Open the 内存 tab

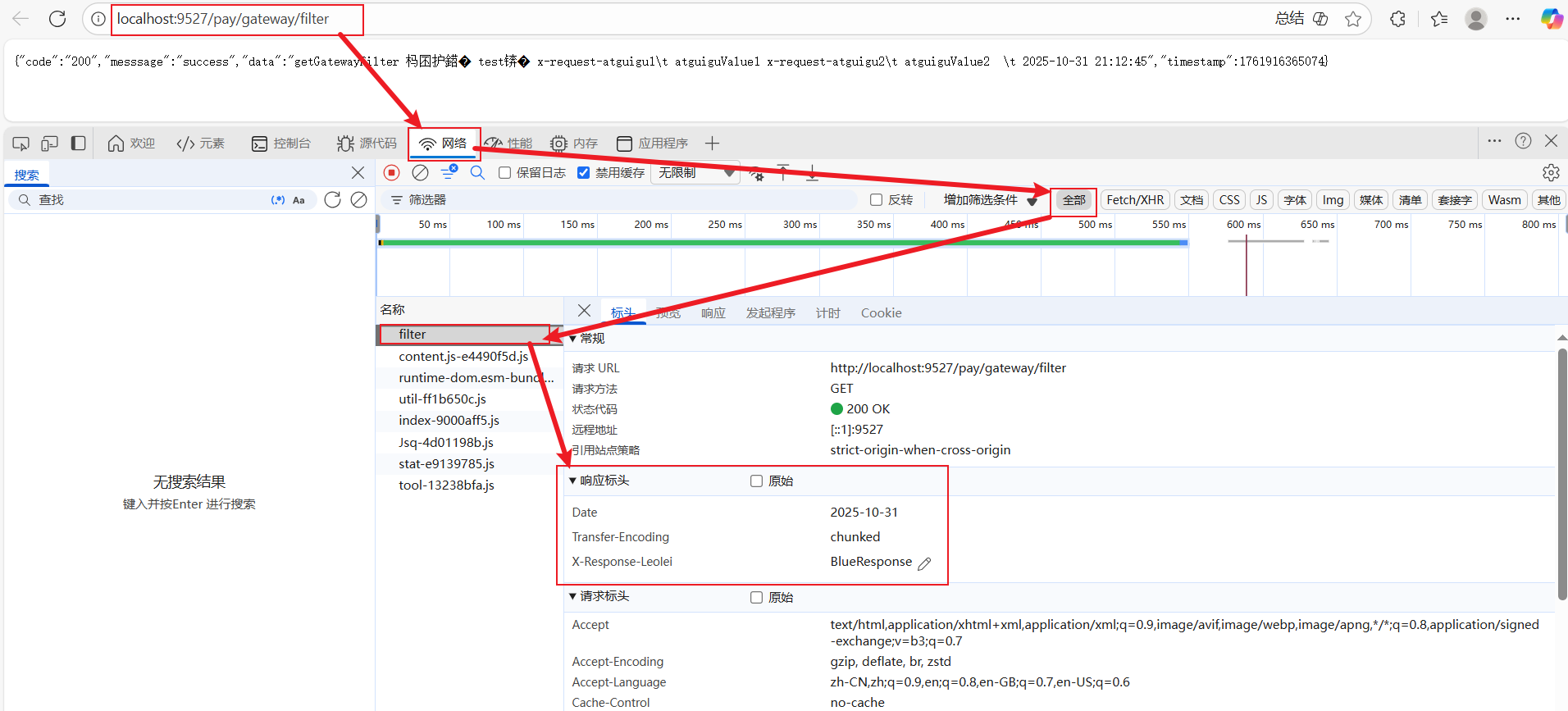coord(574,144)
